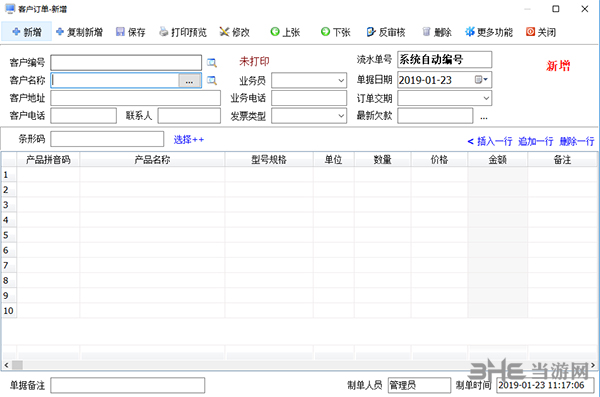Click the 制单人员 field showing 管理员
Viewport: 600px width, 397px height.
(419, 385)
